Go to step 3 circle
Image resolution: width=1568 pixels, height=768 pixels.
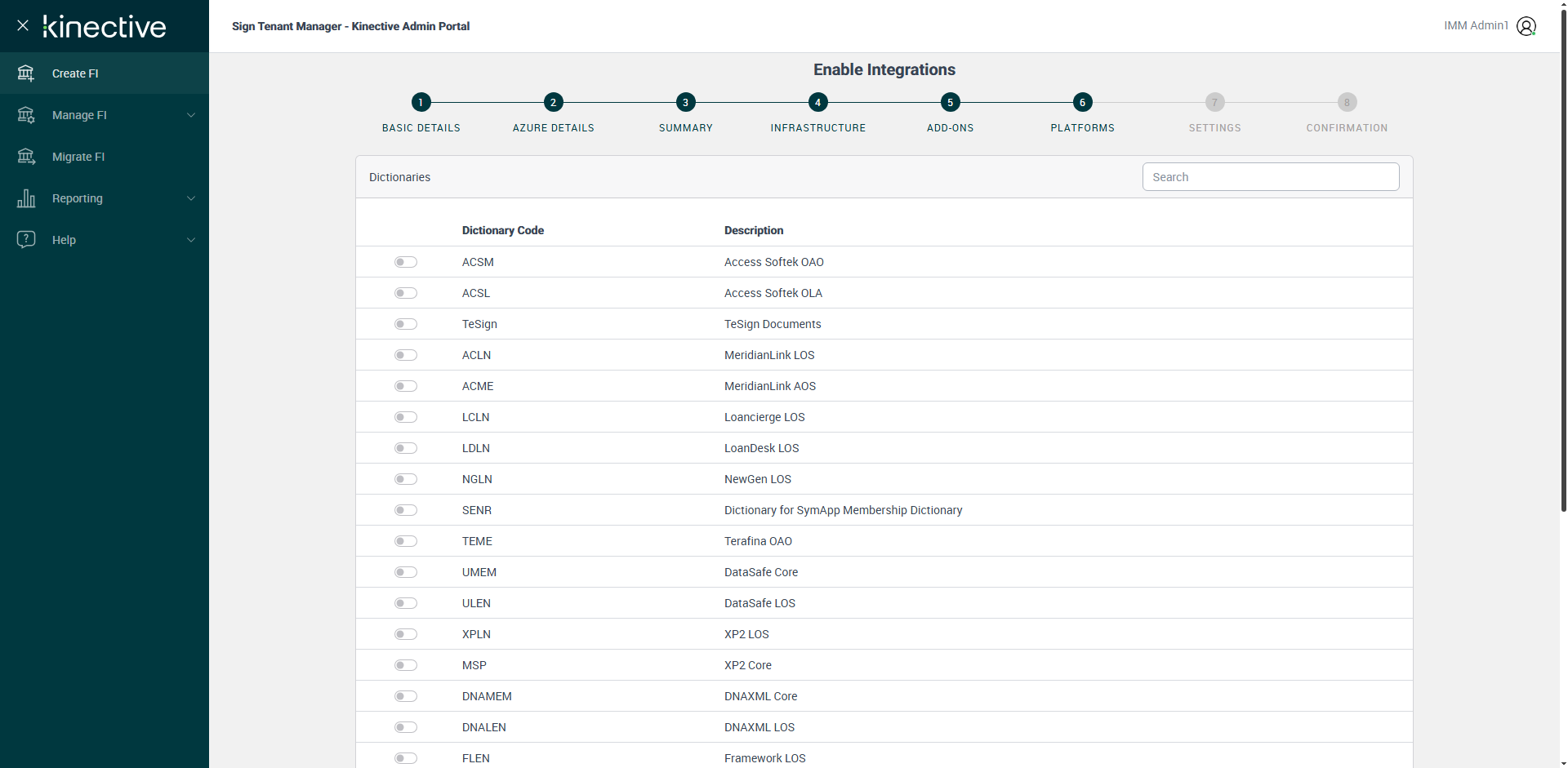click(685, 102)
